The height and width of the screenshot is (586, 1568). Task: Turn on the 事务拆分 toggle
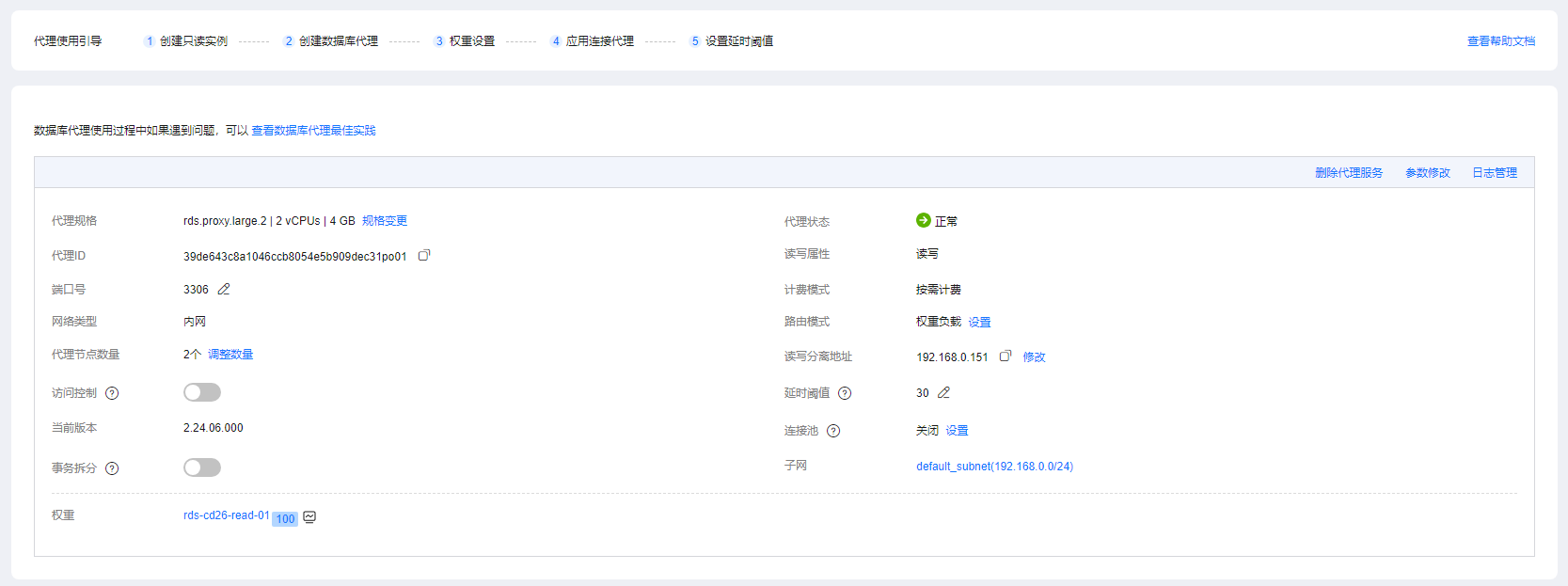(x=201, y=467)
